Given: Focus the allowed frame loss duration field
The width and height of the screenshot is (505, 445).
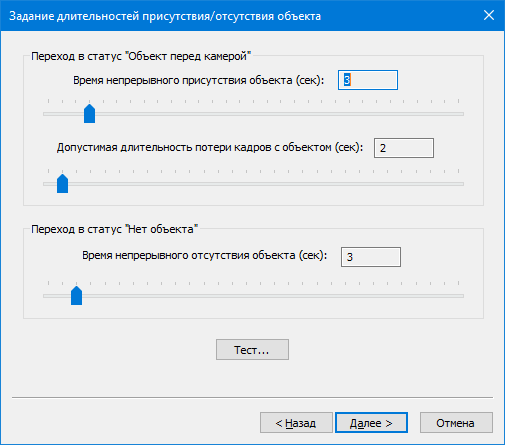Looking at the screenshot, I should pos(404,148).
